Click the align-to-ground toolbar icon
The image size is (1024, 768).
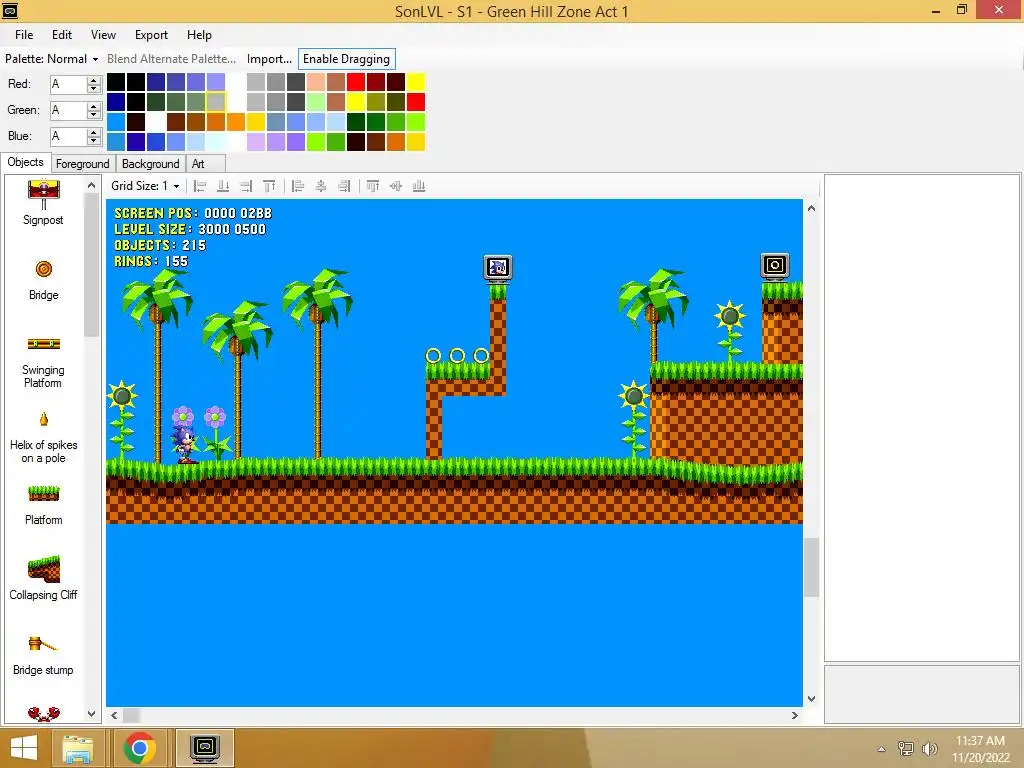click(x=223, y=186)
